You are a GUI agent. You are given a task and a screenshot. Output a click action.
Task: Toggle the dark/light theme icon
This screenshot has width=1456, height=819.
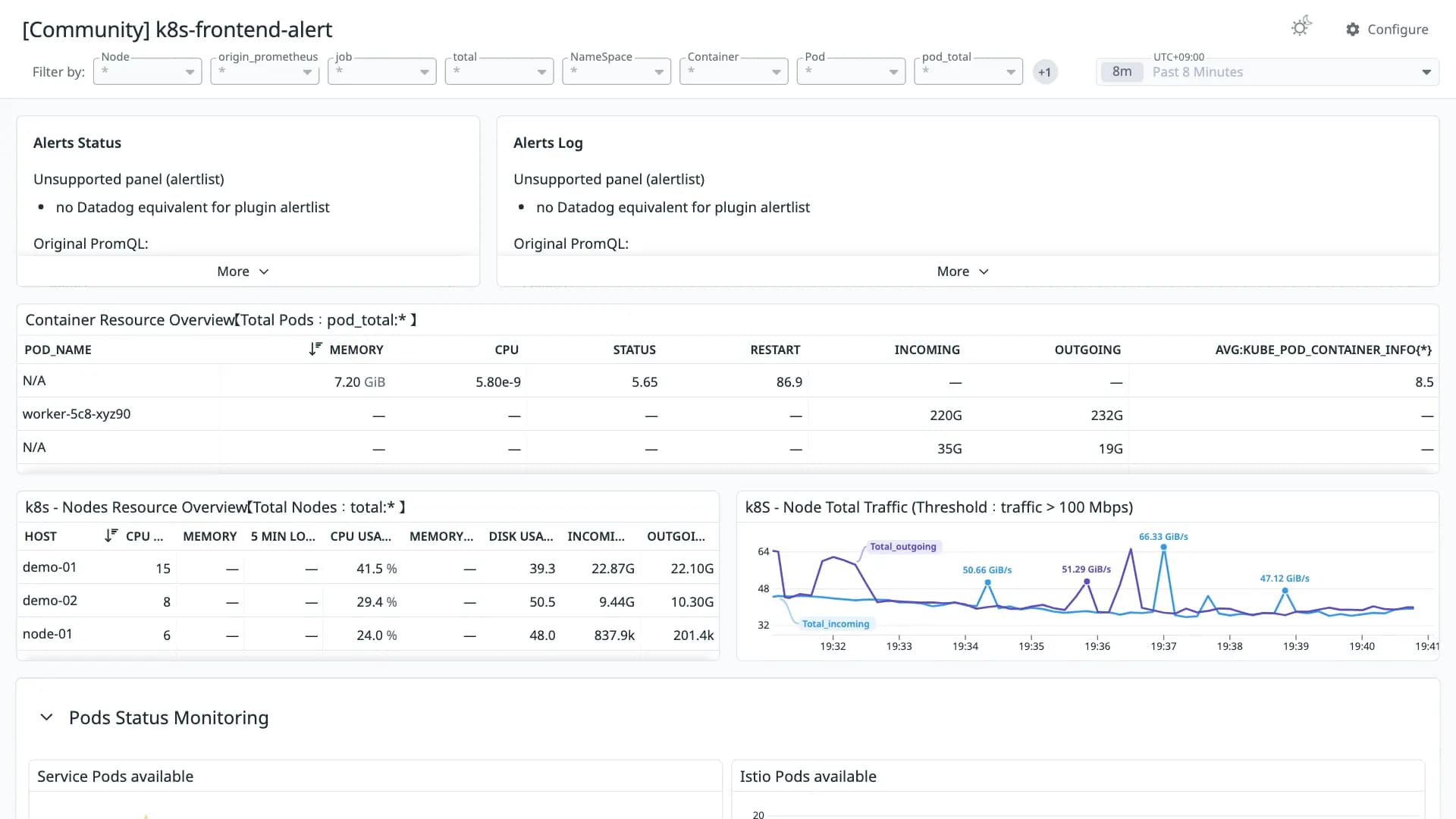1301,27
